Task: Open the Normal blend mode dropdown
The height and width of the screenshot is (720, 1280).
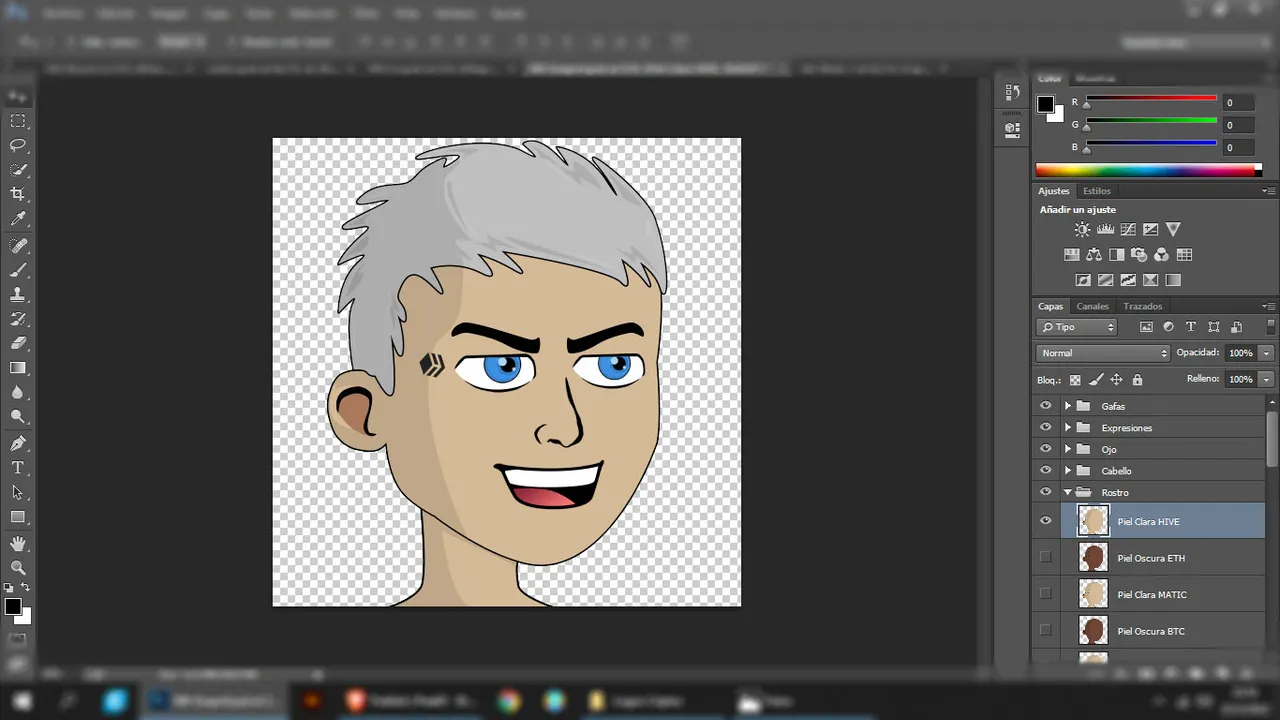Action: pos(1103,353)
